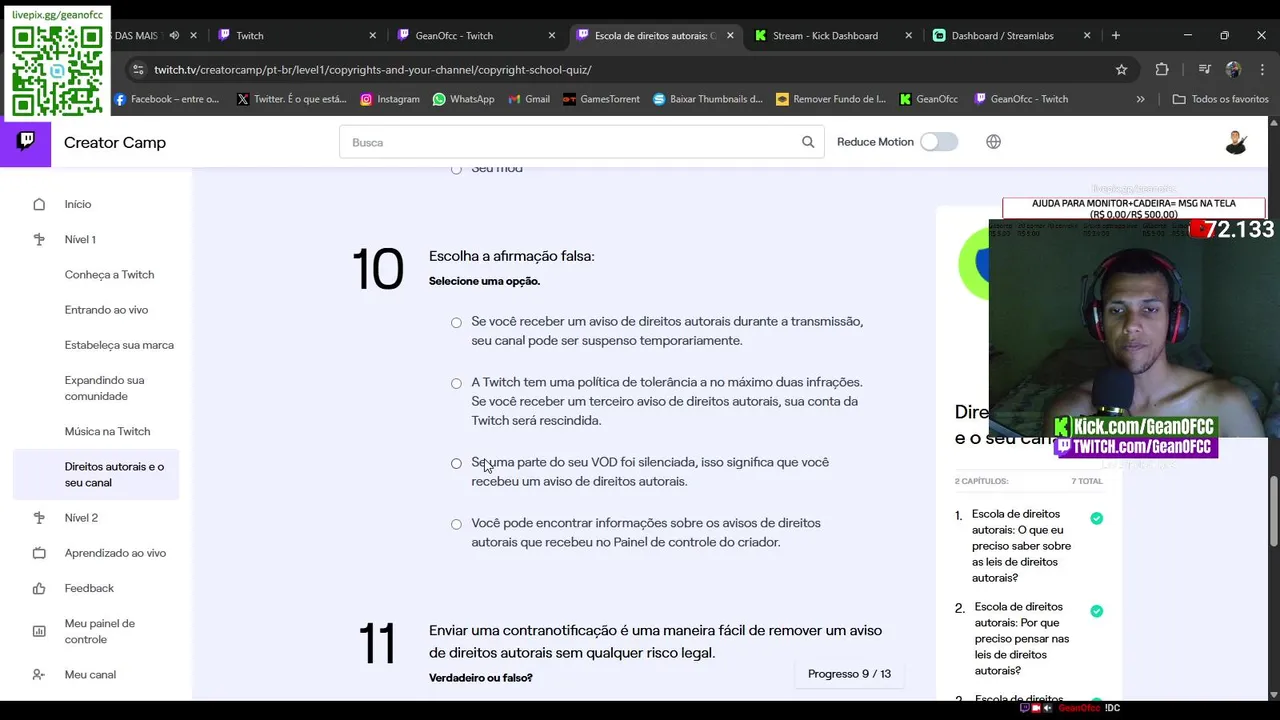This screenshot has height=720, width=1280.
Task: Open the language globe icon
Action: (x=993, y=142)
